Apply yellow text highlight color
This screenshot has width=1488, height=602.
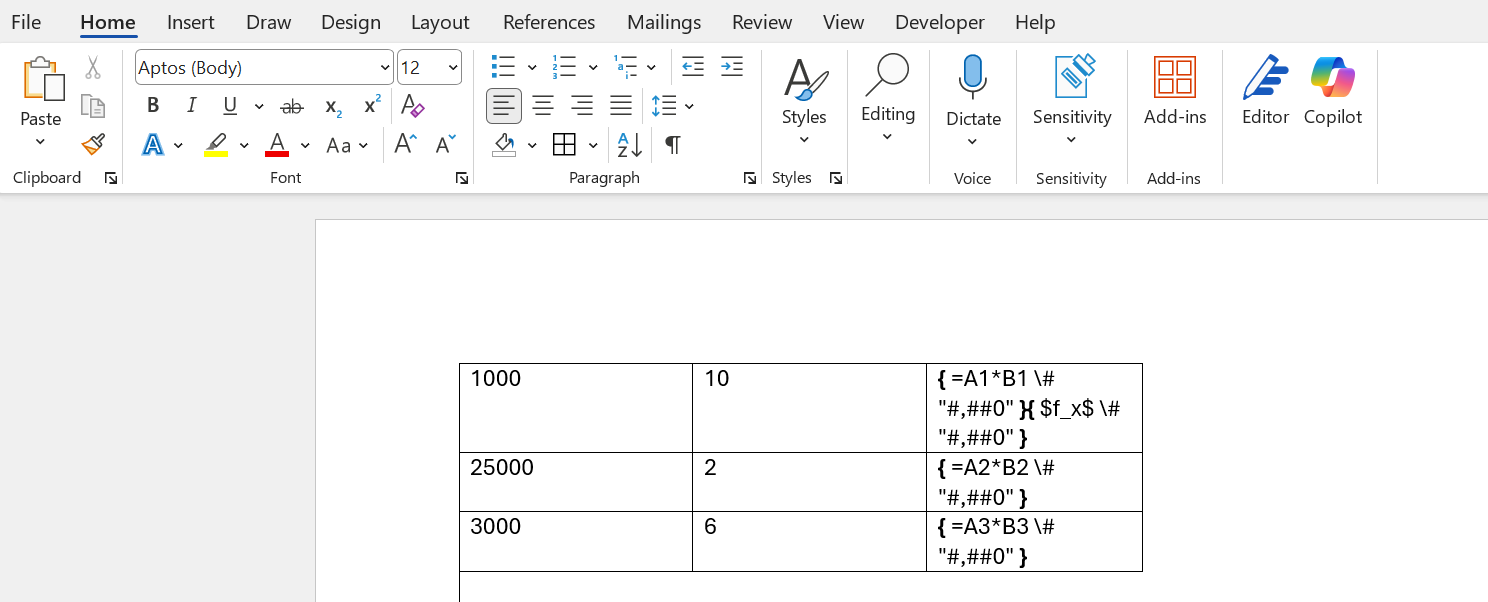click(x=216, y=146)
